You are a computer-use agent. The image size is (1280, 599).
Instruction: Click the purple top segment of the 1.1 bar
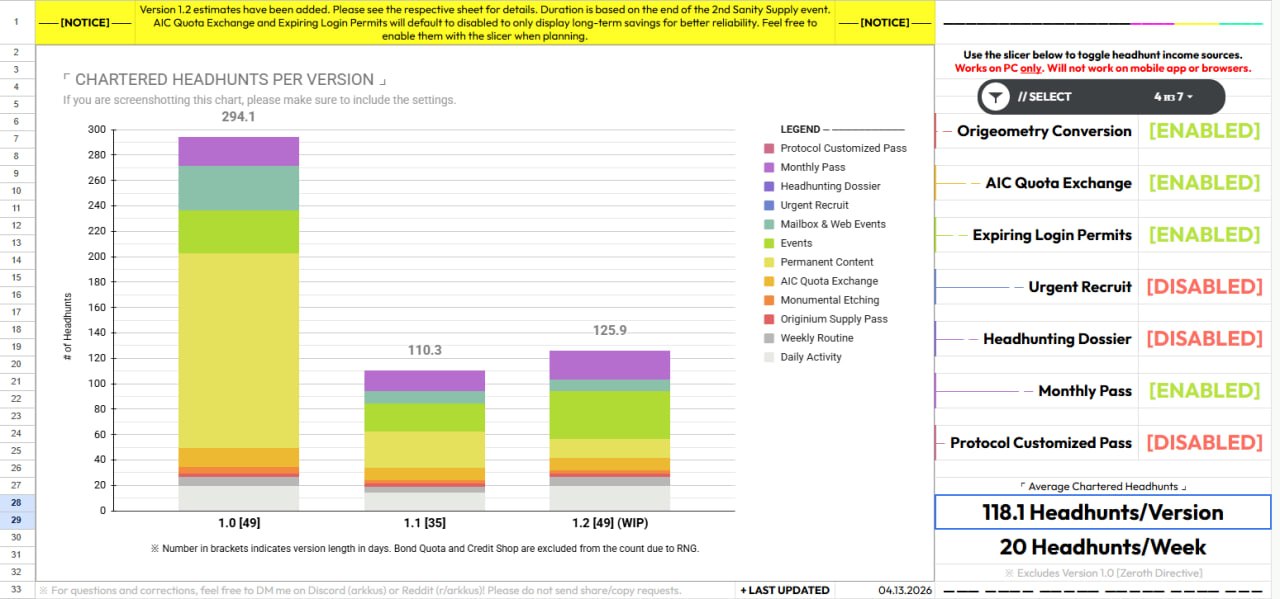424,380
